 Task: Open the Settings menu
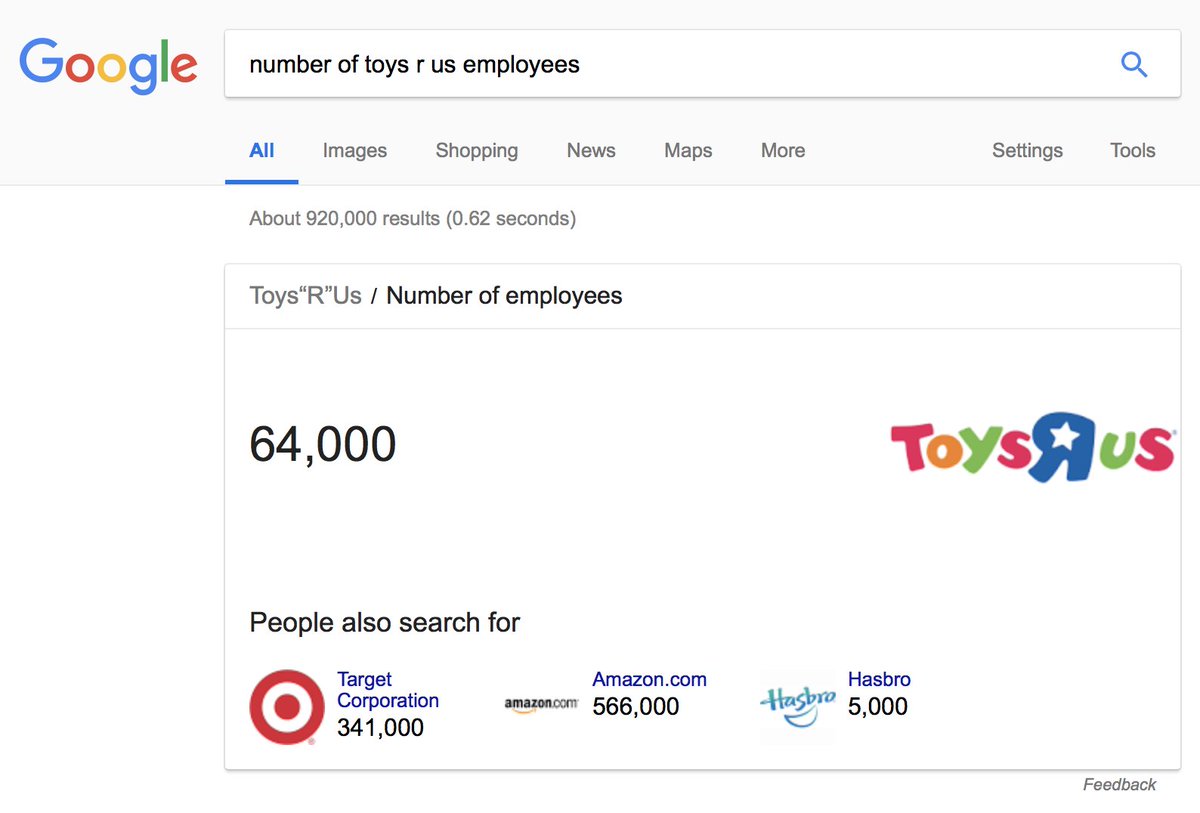click(x=1027, y=151)
